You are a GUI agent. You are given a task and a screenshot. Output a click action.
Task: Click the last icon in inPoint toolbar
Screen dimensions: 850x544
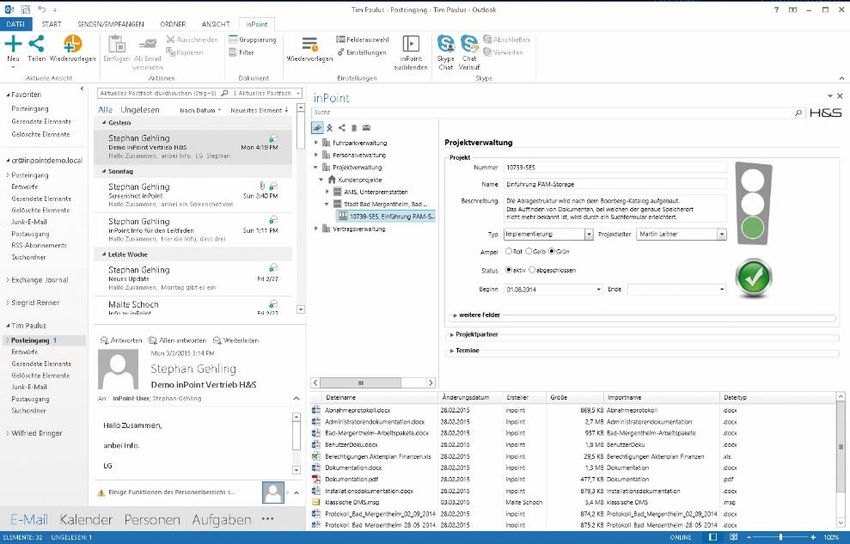pyautogui.click(x=366, y=128)
